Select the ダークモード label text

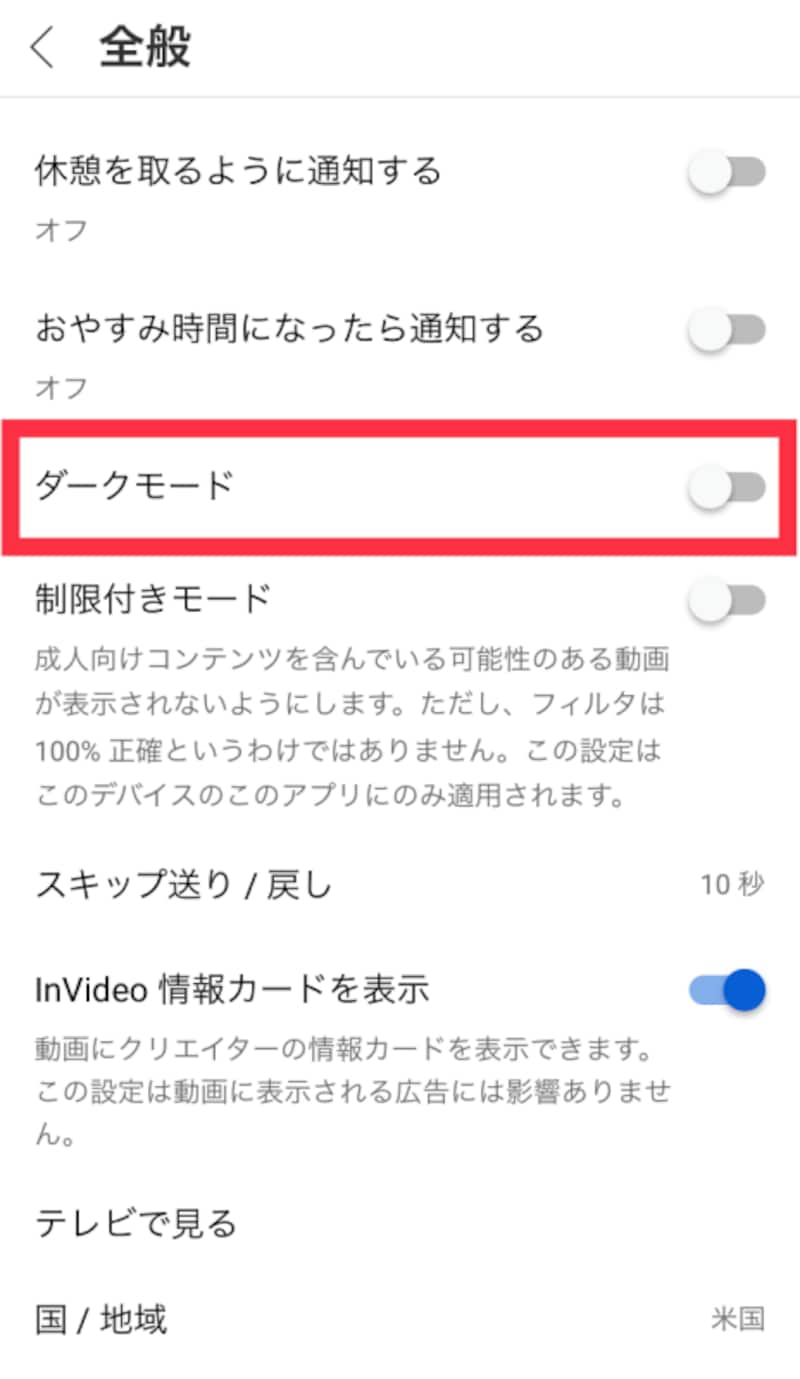coord(135,486)
